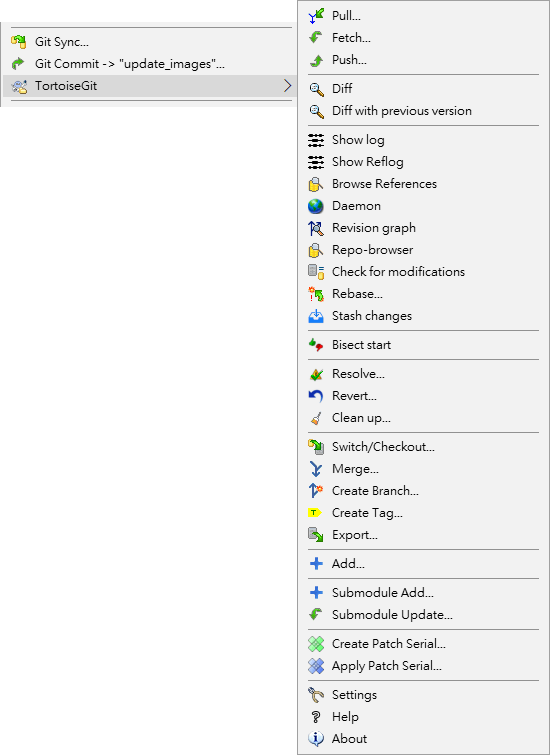Click the yellow Create Tag icon

[314, 513]
